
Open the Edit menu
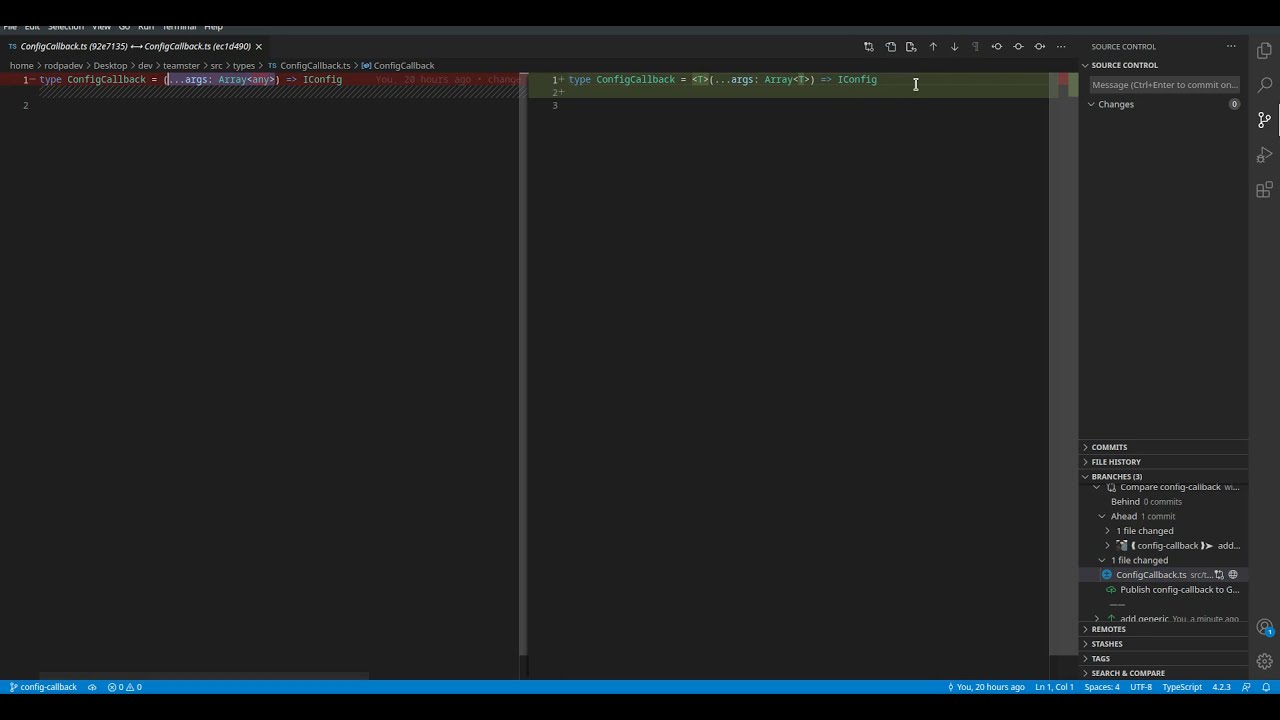[x=32, y=26]
